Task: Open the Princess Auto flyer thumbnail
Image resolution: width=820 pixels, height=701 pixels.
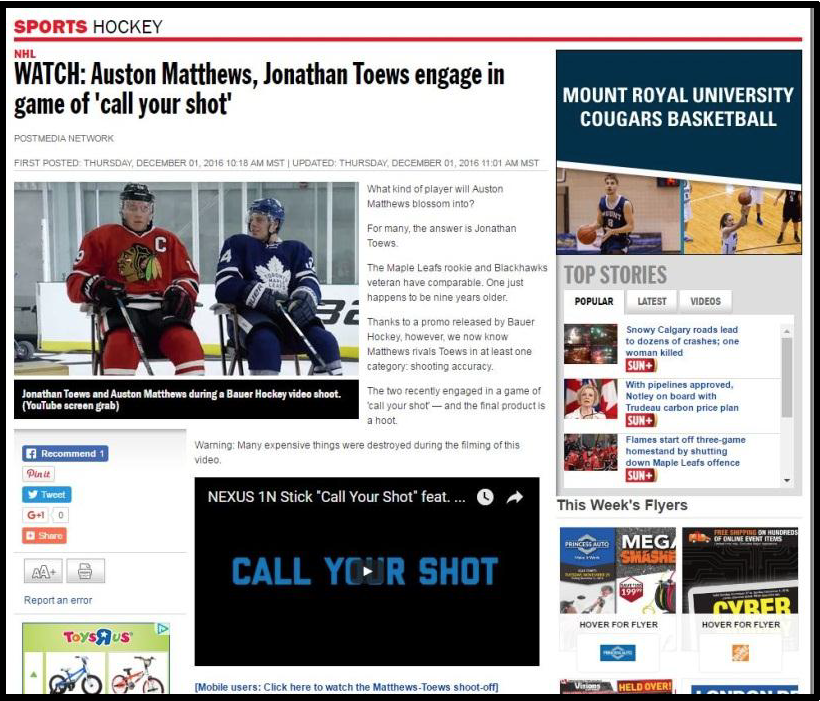Action: pos(618,570)
